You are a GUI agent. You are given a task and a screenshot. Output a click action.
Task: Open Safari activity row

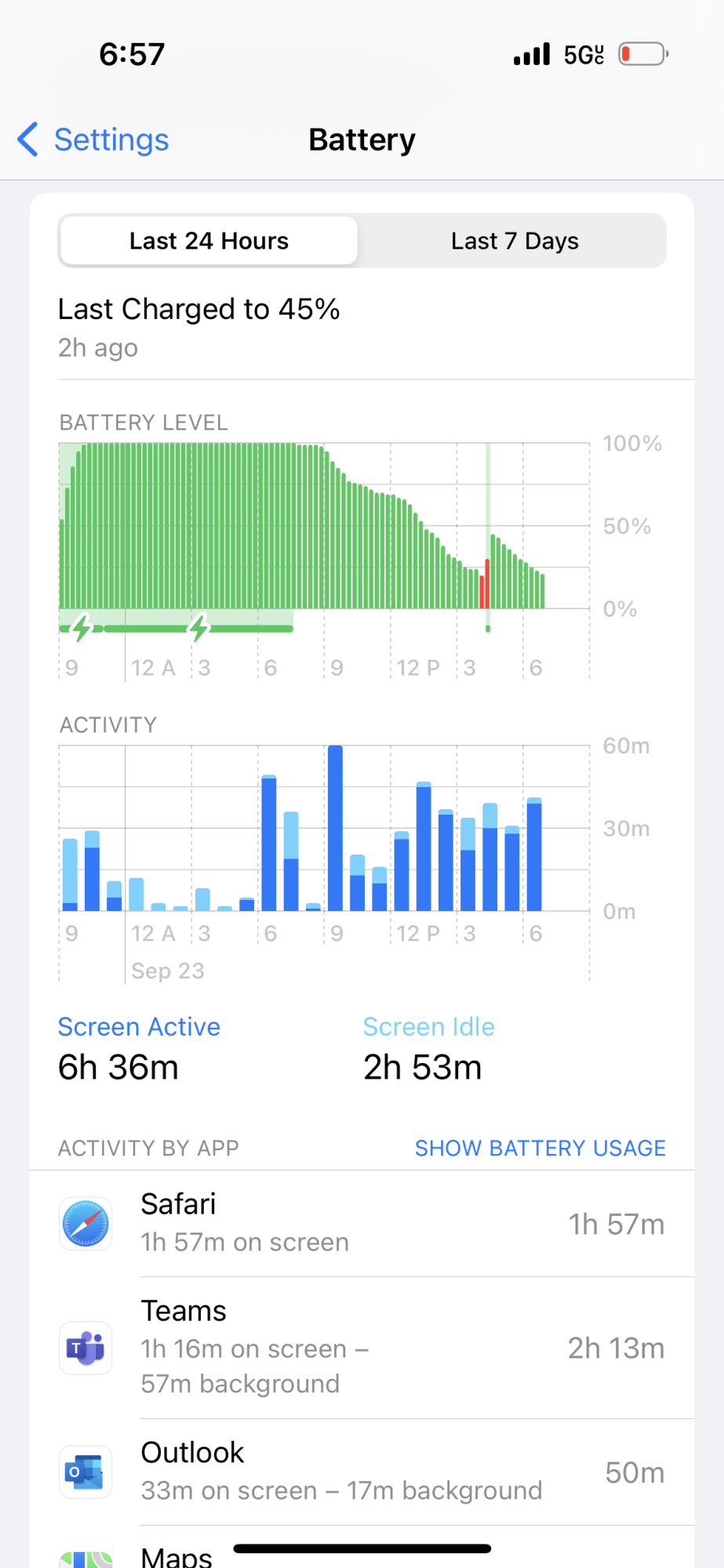point(361,1224)
